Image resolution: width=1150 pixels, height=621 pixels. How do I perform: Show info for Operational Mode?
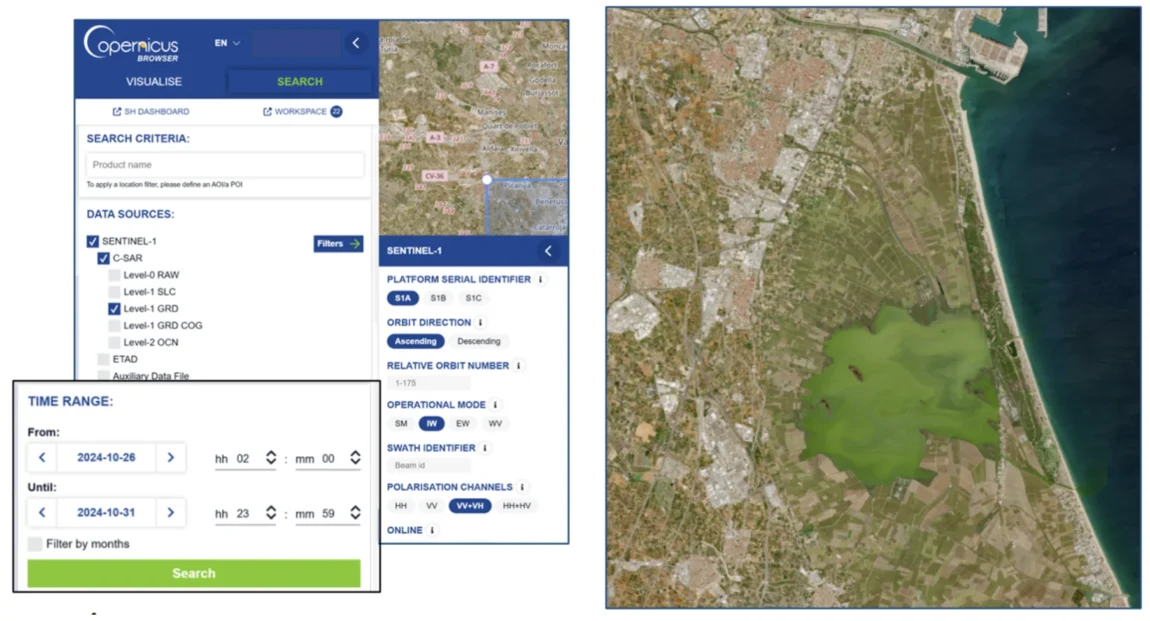[495, 405]
